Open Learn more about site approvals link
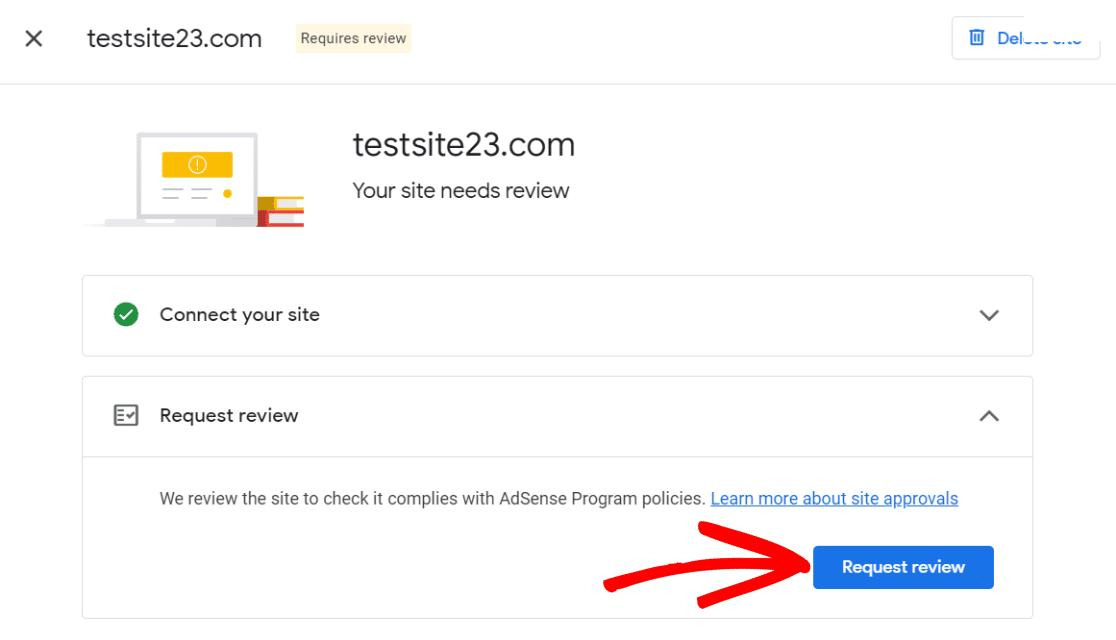The width and height of the screenshot is (1116, 640). pyautogui.click(x=834, y=498)
